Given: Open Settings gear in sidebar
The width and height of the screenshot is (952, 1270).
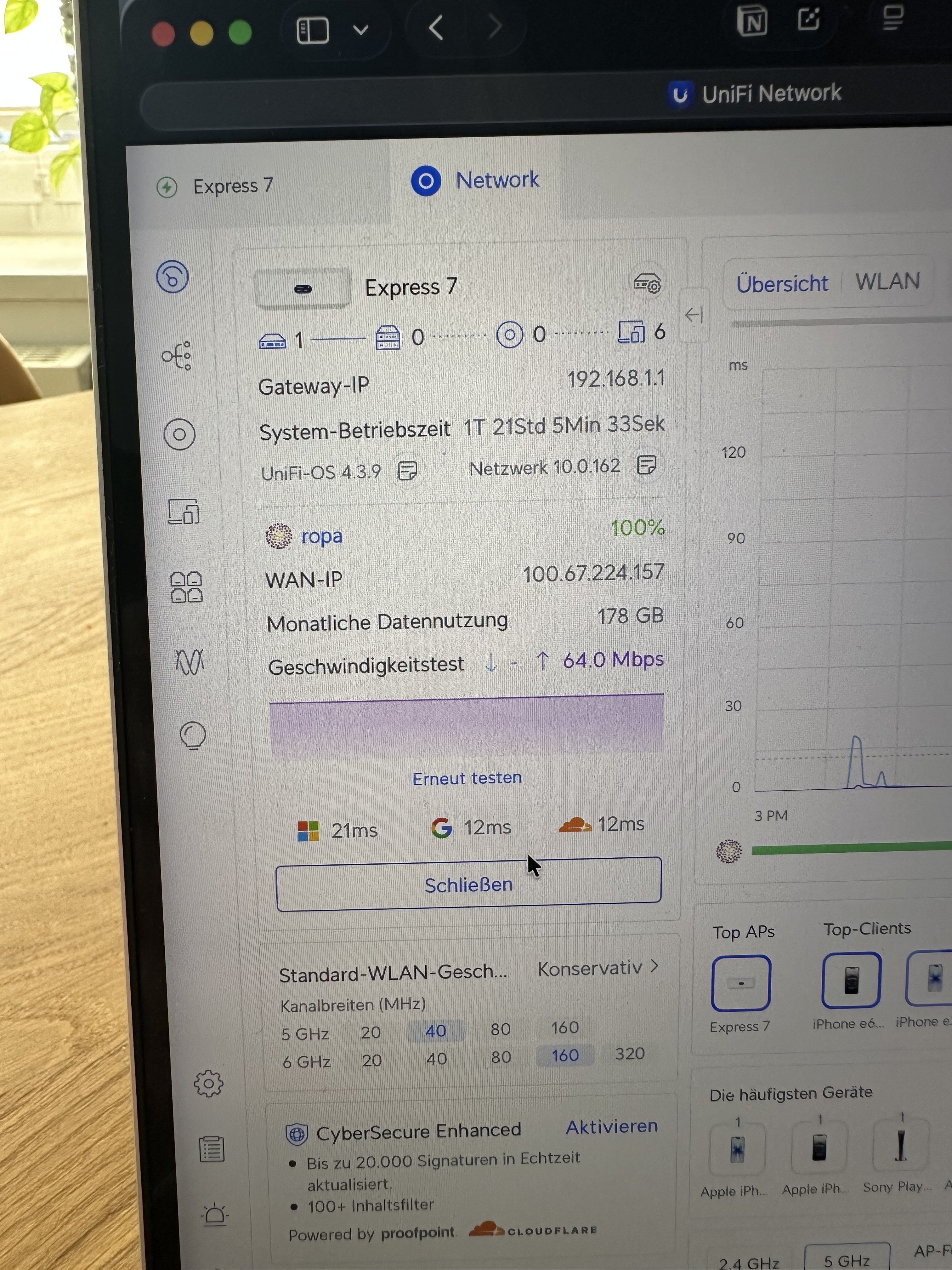Looking at the screenshot, I should coord(208,1084).
